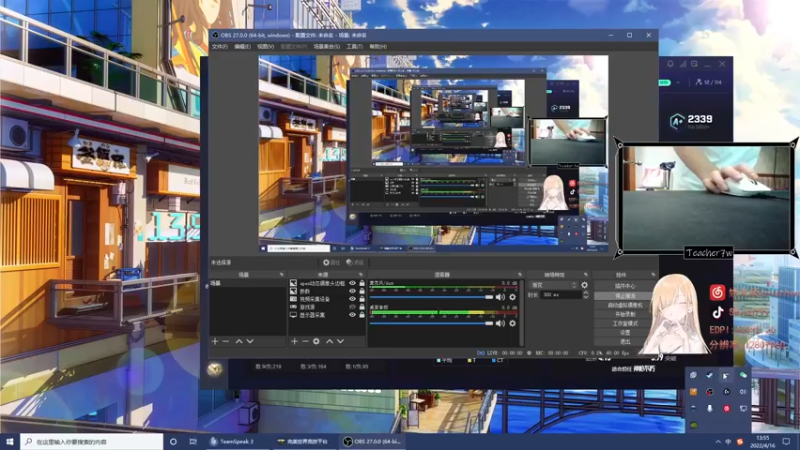
Task: Undock the 混音器 panel via its header icon
Action: click(519, 274)
